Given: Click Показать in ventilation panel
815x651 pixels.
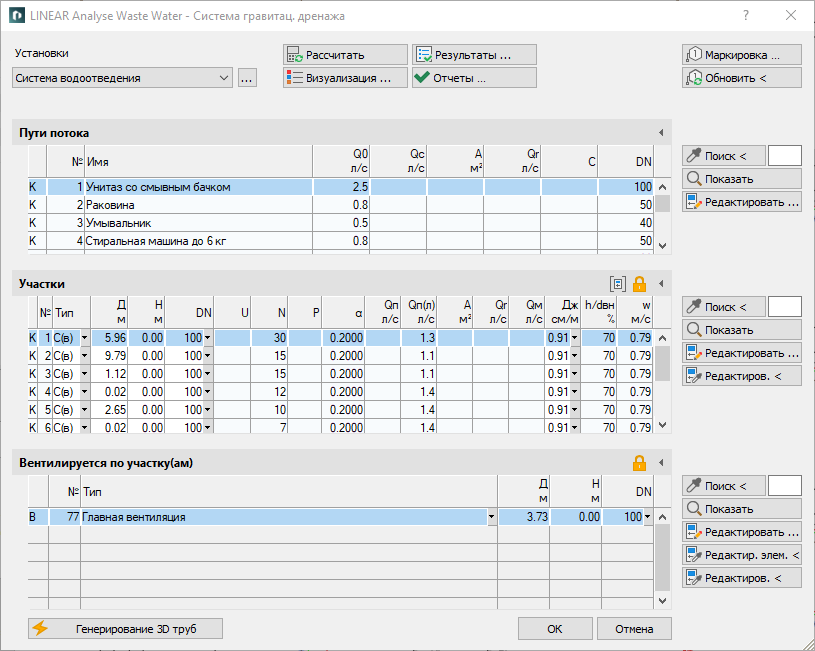Looking at the screenshot, I should coord(742,509).
